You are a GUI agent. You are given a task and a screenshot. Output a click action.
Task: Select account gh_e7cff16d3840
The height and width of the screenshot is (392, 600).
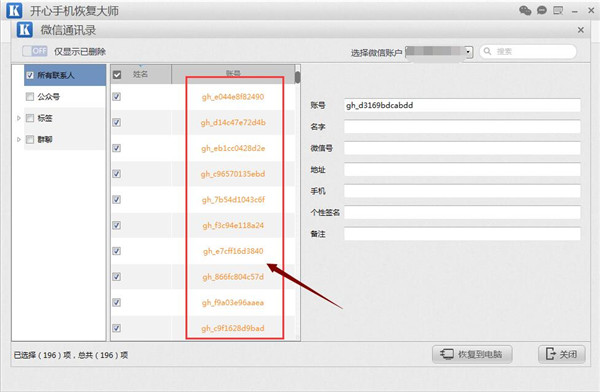(233, 251)
